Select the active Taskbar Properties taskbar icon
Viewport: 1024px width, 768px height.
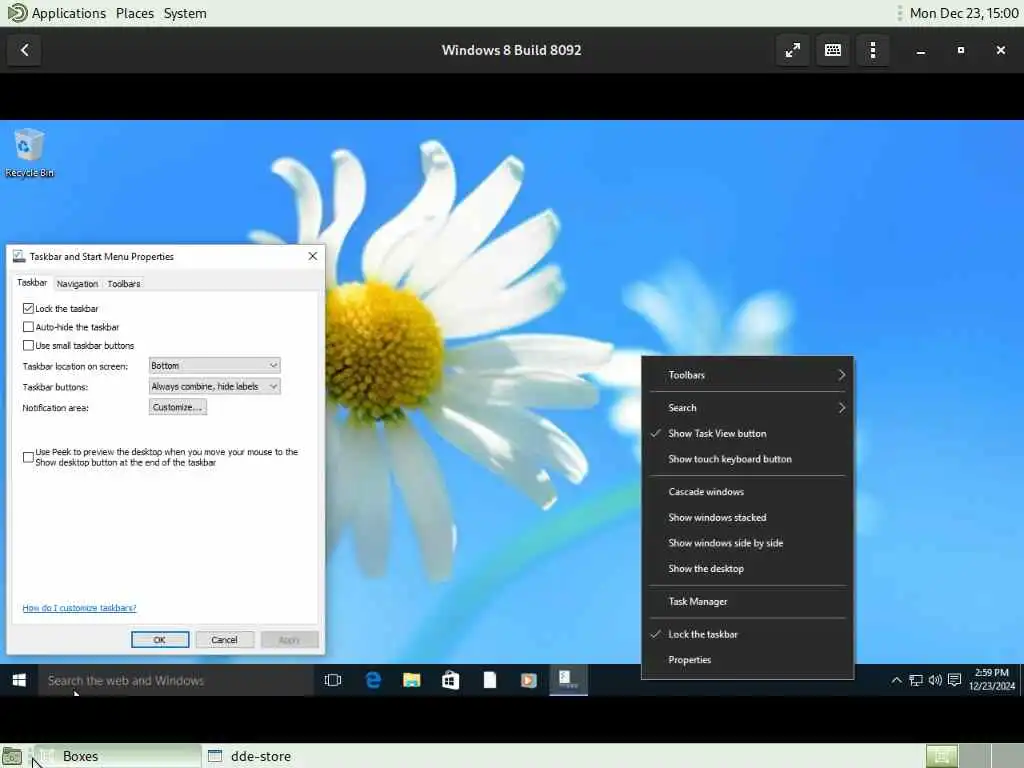[568, 680]
